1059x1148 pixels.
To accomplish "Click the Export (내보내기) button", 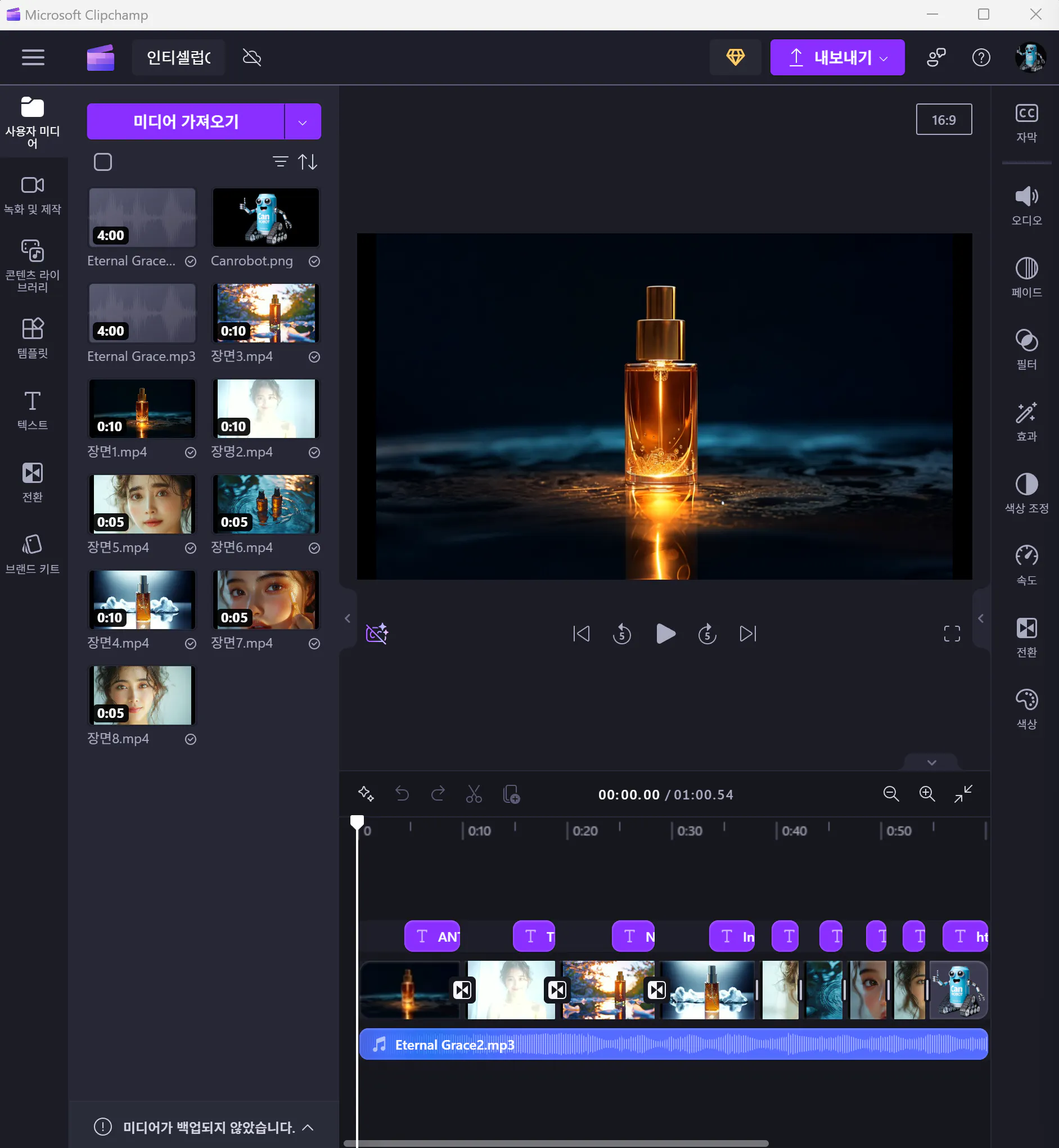I will tap(836, 57).
